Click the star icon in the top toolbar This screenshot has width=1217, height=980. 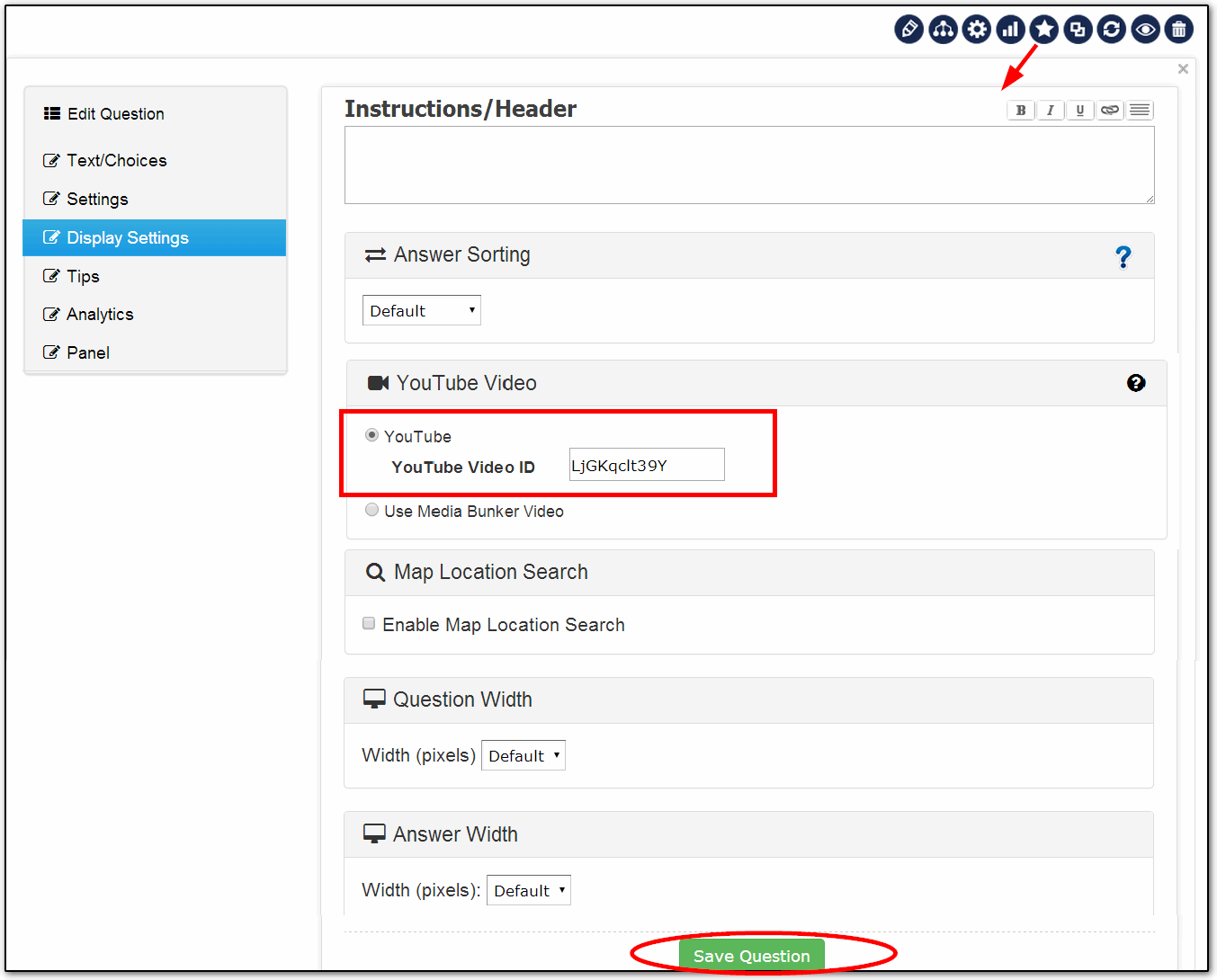(x=1044, y=30)
